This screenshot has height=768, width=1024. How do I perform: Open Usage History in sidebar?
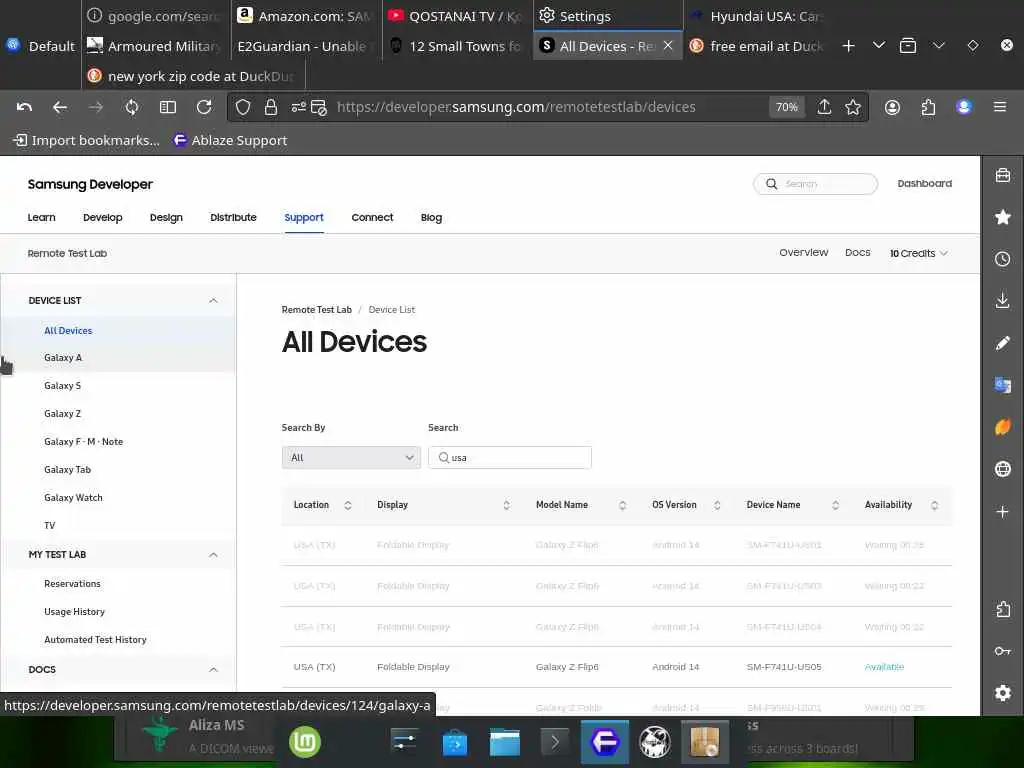point(74,612)
